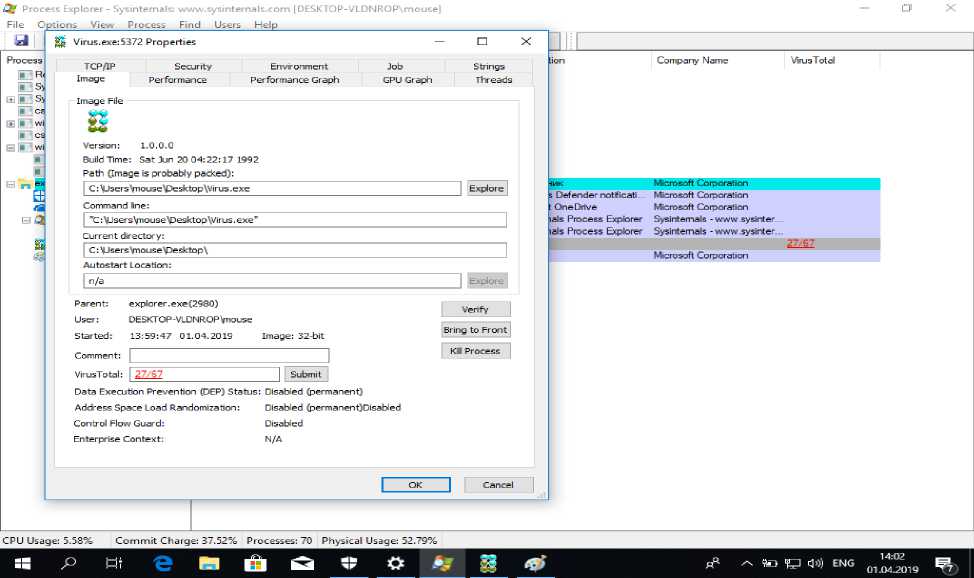Open Settings gear on the taskbar
The height and width of the screenshot is (578, 974).
tap(396, 564)
